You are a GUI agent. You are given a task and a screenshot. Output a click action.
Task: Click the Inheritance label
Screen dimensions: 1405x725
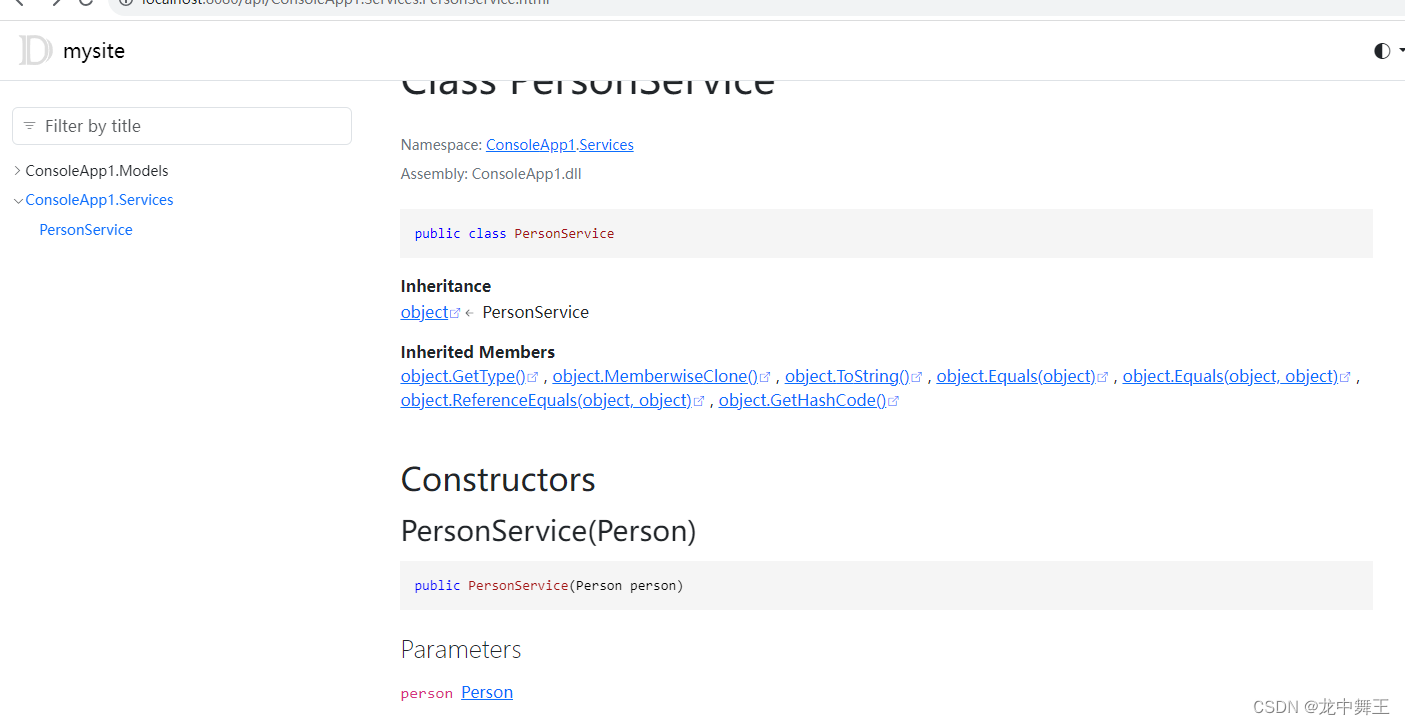tap(446, 286)
